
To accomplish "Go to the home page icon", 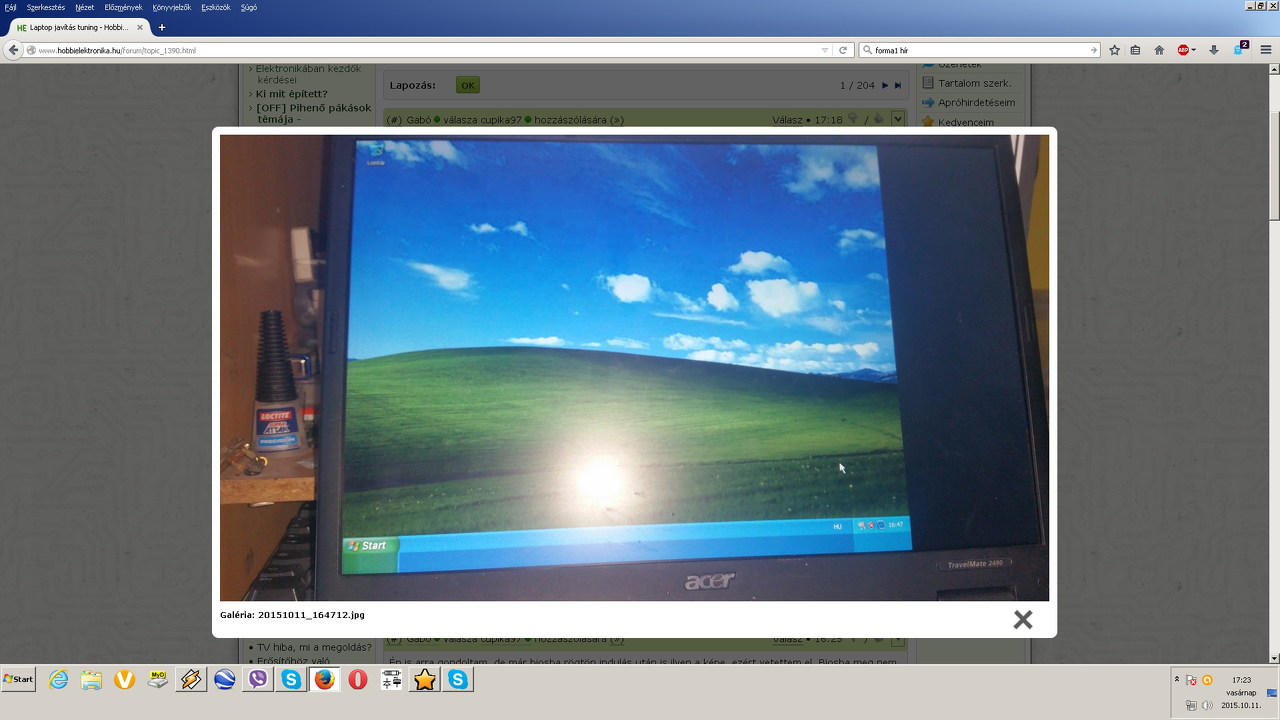I will 1159,50.
